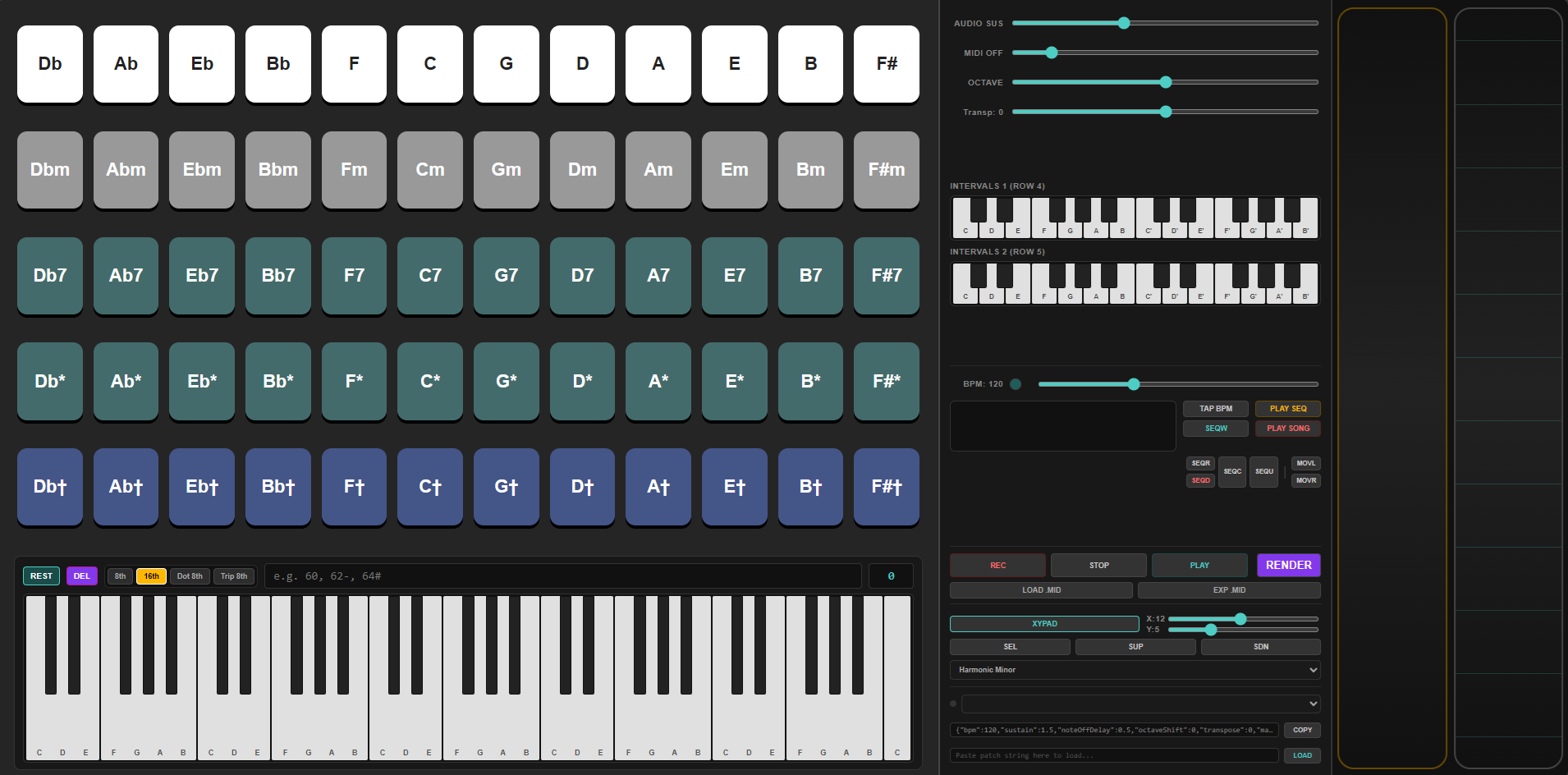The height and width of the screenshot is (775, 1568).
Task: Click the EXP .MID export button
Action: click(1229, 590)
